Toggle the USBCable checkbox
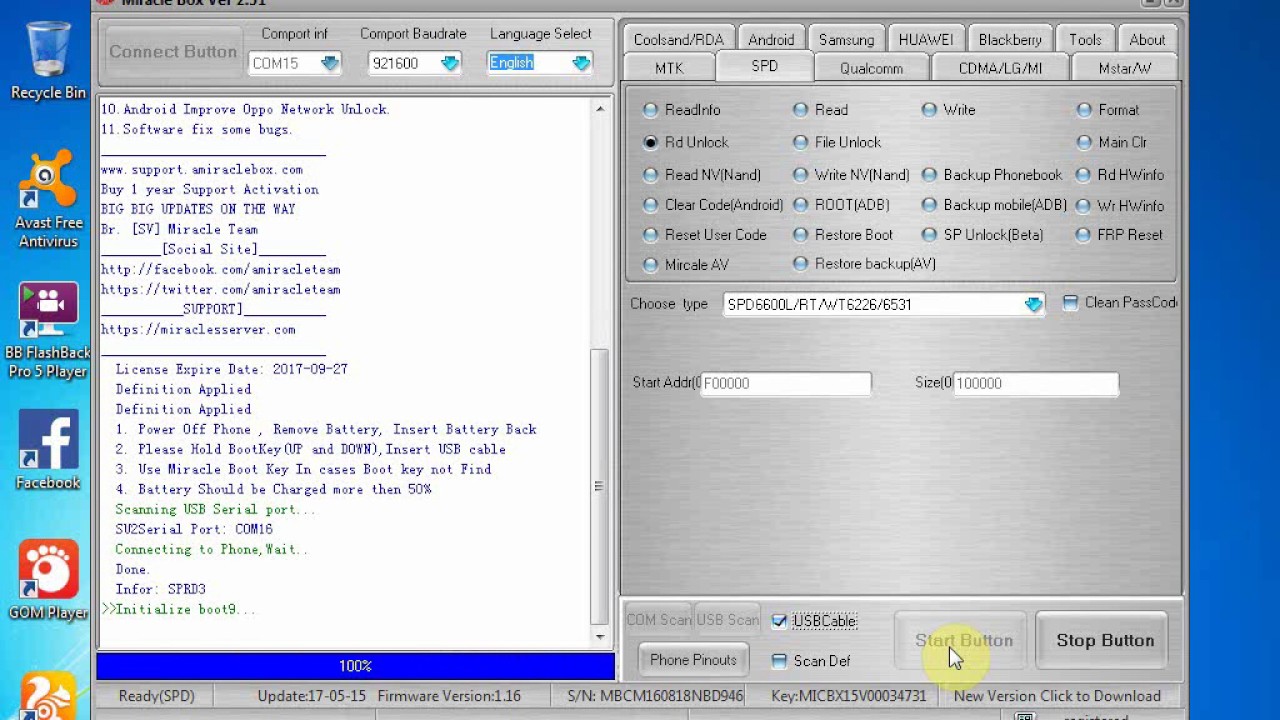The height and width of the screenshot is (720, 1280). (779, 621)
